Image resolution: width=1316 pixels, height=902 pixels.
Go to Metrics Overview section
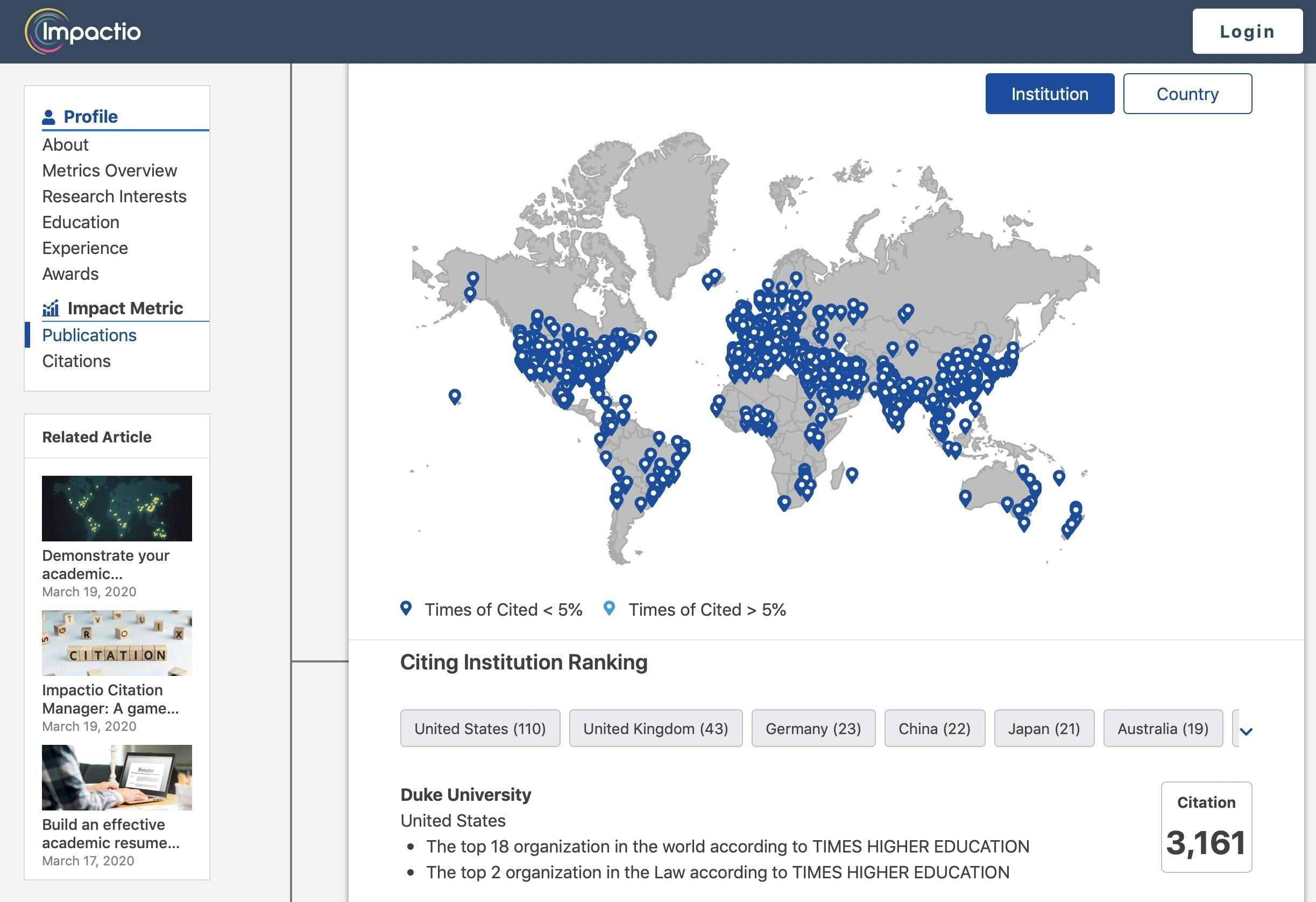pos(109,171)
